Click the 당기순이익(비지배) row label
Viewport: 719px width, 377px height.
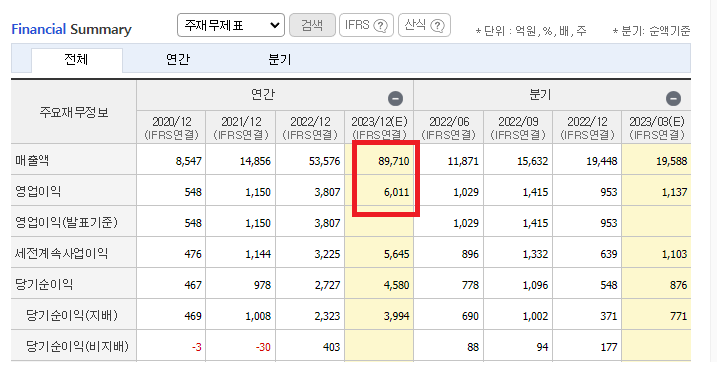[77, 346]
